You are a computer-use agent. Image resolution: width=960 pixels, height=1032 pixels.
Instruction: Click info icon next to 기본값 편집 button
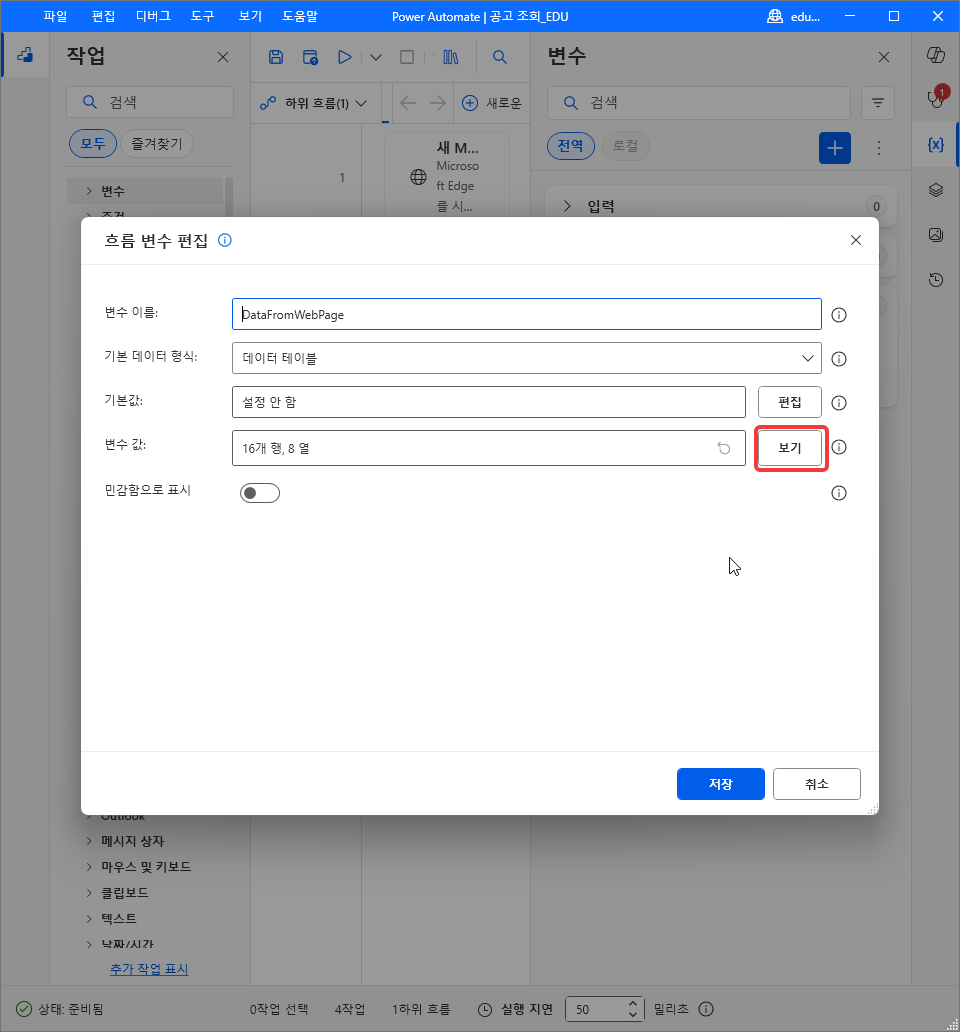pyautogui.click(x=838, y=403)
